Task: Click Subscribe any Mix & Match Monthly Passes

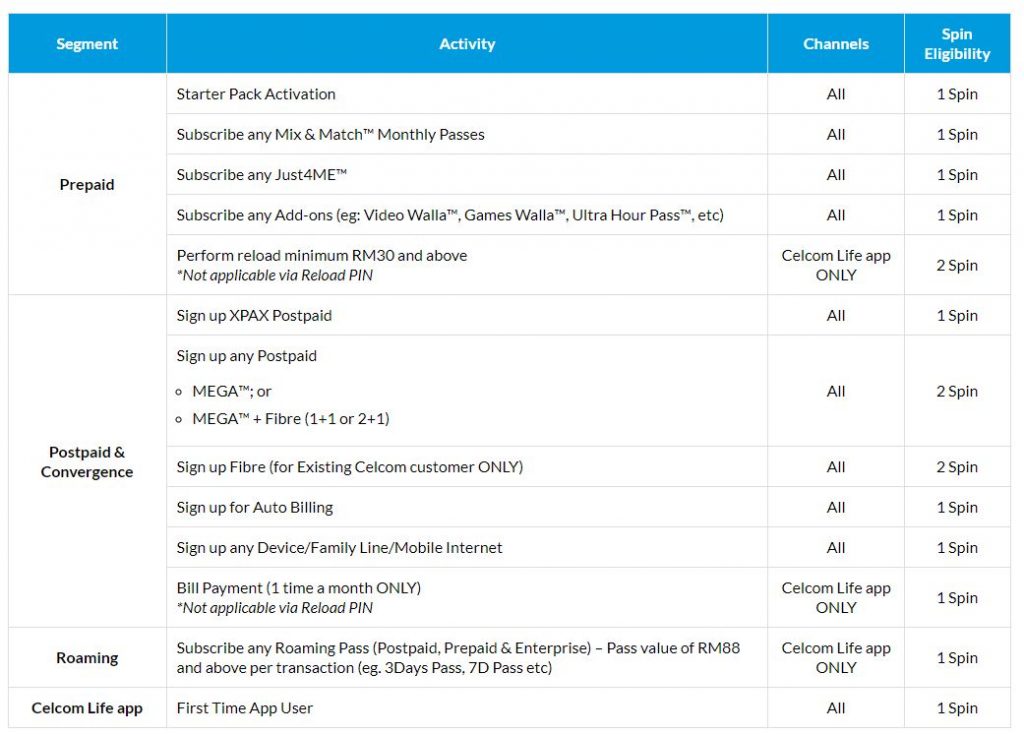Action: pyautogui.click(x=330, y=134)
